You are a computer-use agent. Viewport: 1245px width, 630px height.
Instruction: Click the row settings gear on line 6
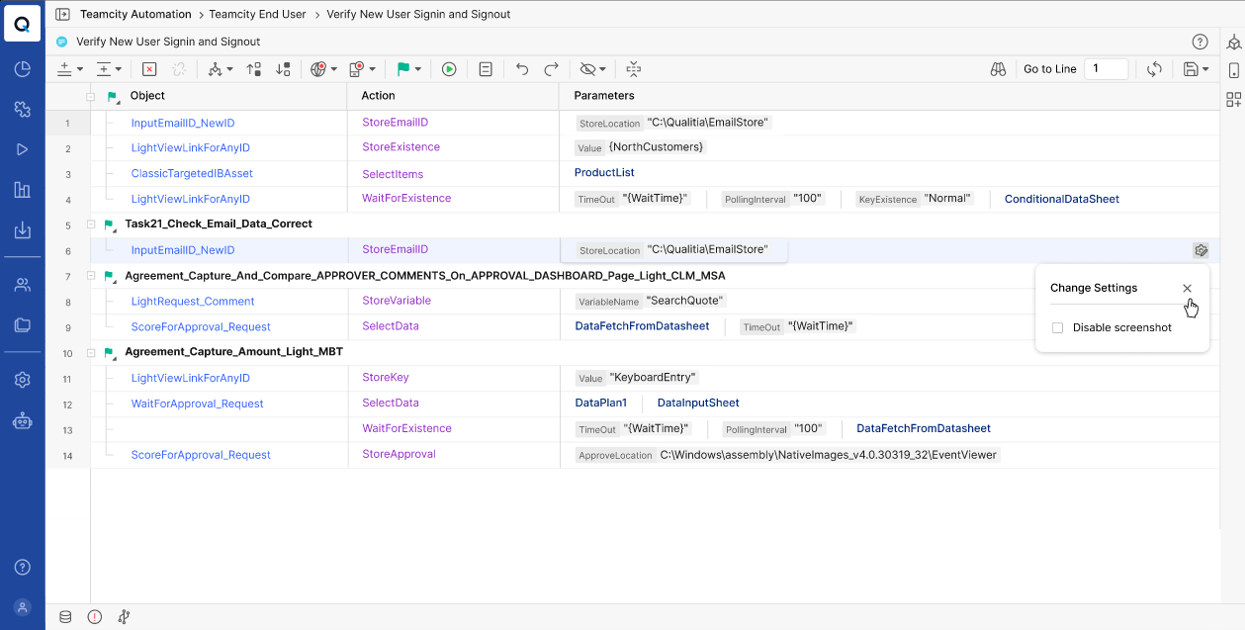[x=1200, y=250]
